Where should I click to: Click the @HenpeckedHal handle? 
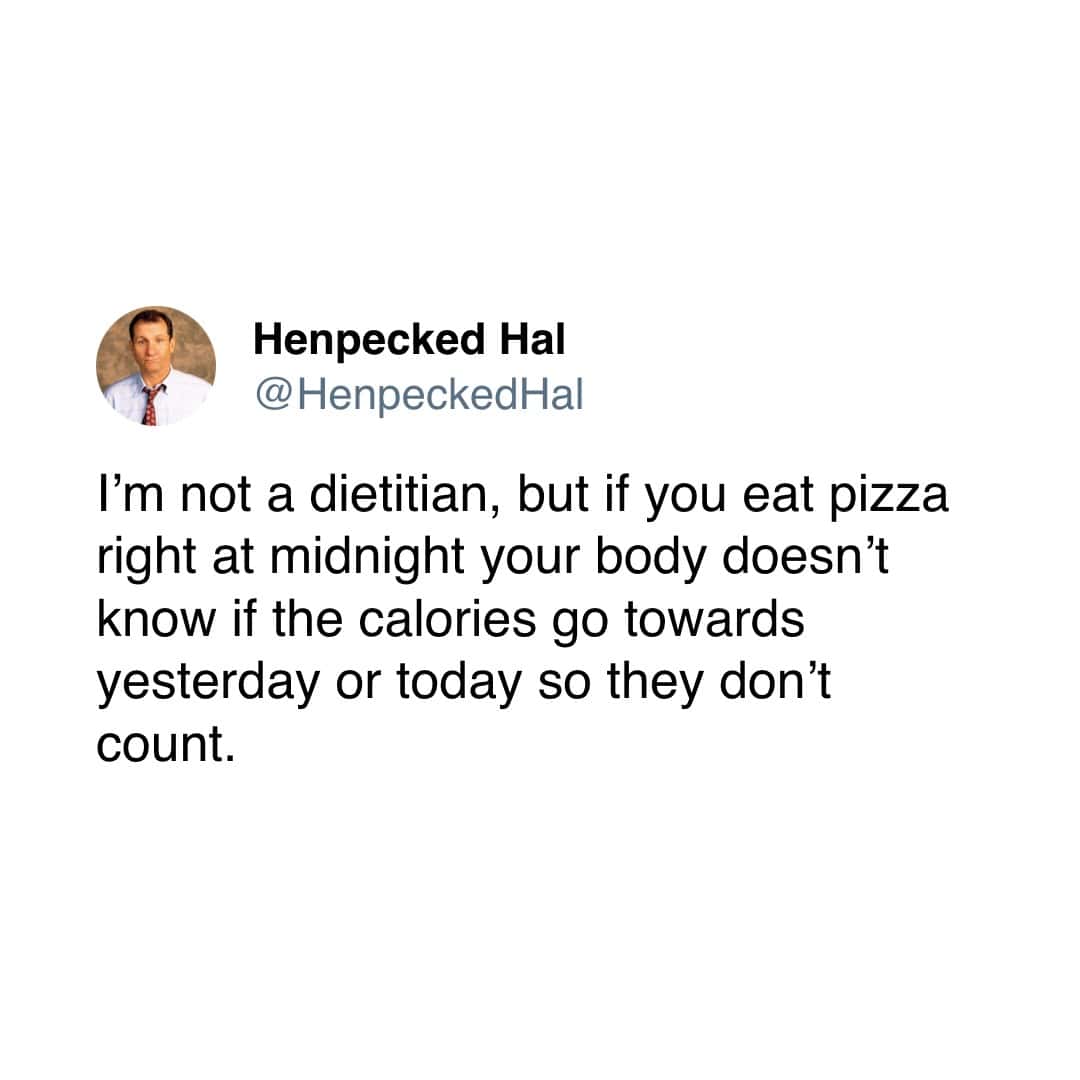(418, 397)
